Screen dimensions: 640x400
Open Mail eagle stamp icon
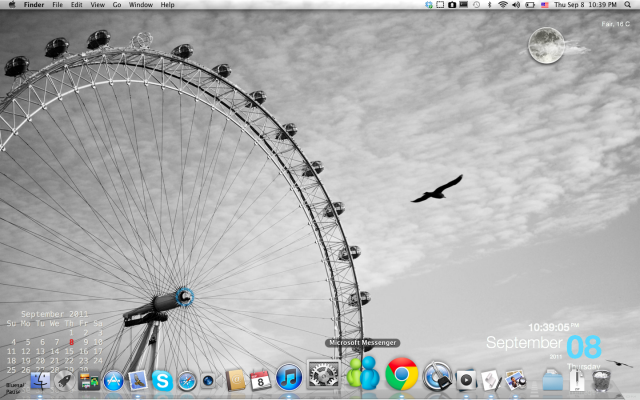pyautogui.click(x=138, y=381)
